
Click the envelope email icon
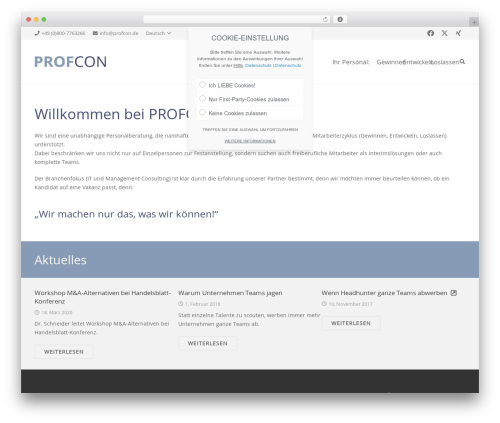coord(95,33)
